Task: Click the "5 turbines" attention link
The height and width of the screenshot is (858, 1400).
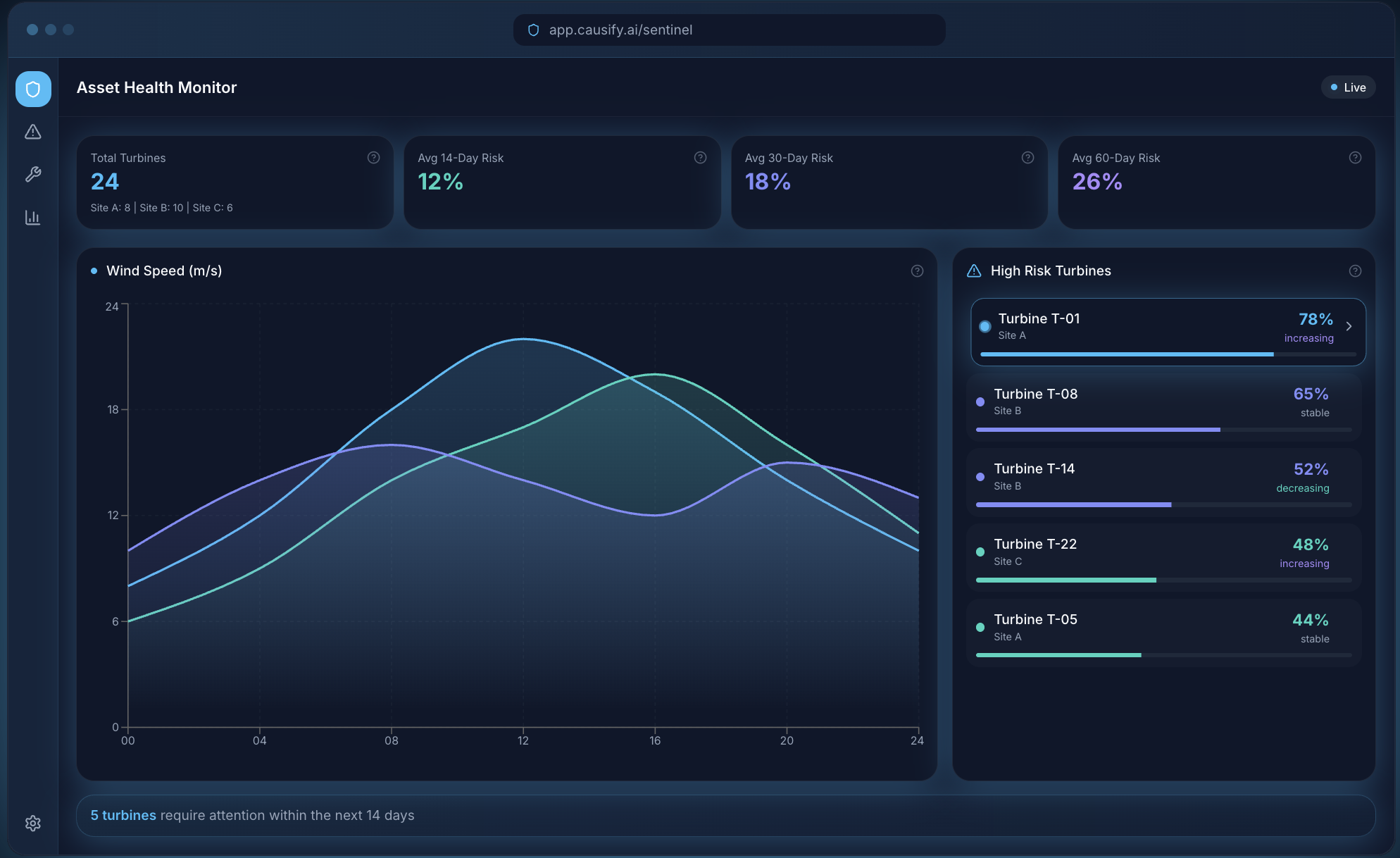Action: coord(123,815)
